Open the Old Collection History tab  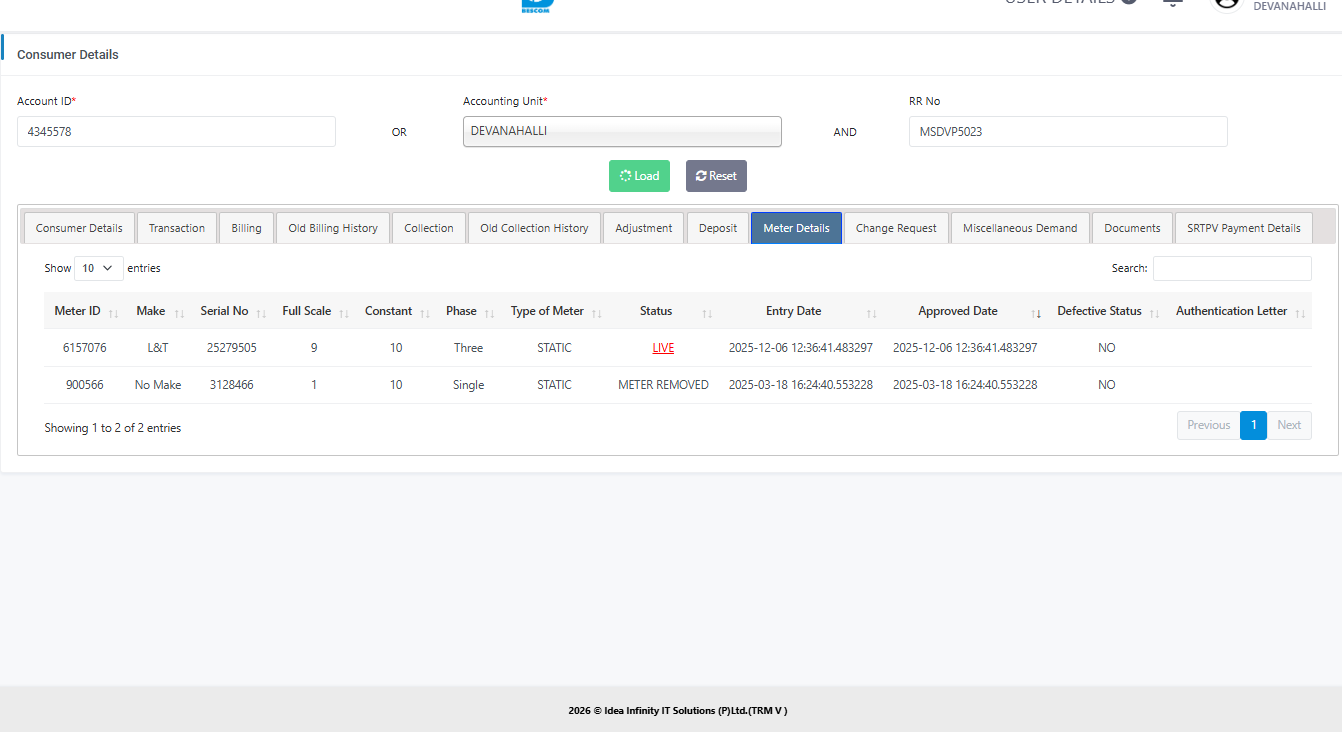click(534, 228)
